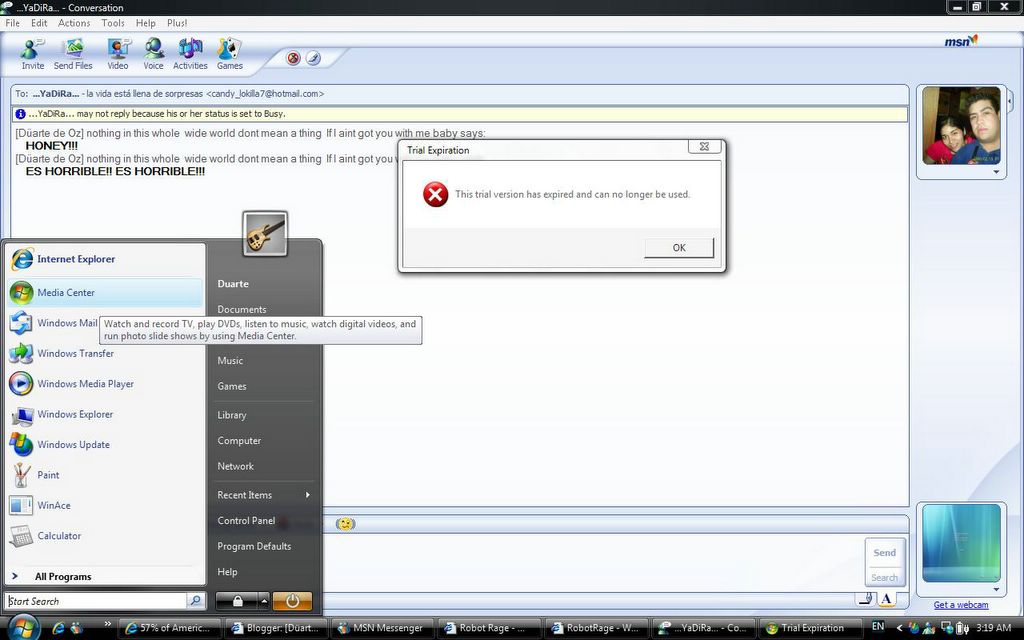Click the guitar user picture in Start menu
Viewport: 1024px width, 640px height.
265,234
